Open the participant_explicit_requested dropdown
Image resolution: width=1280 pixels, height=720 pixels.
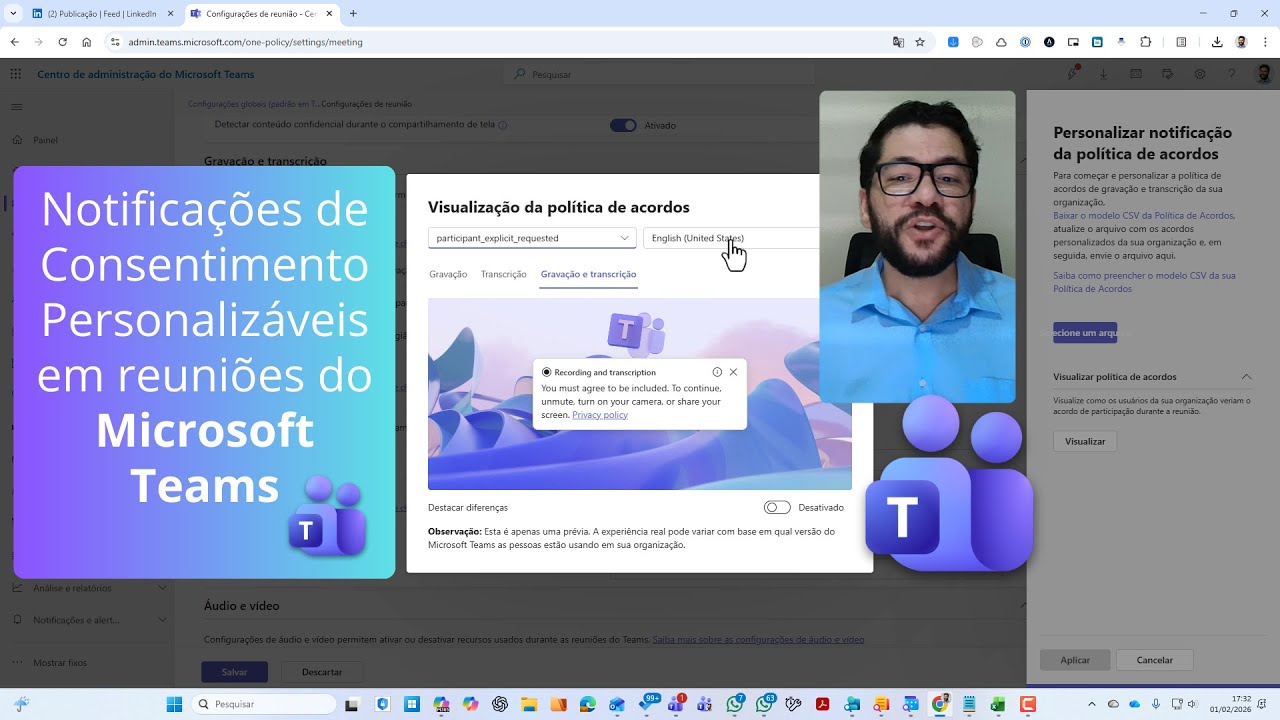[532, 238]
